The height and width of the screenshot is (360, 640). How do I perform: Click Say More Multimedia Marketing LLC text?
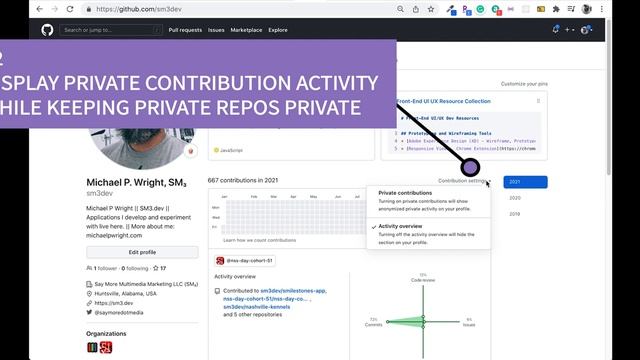click(146, 284)
